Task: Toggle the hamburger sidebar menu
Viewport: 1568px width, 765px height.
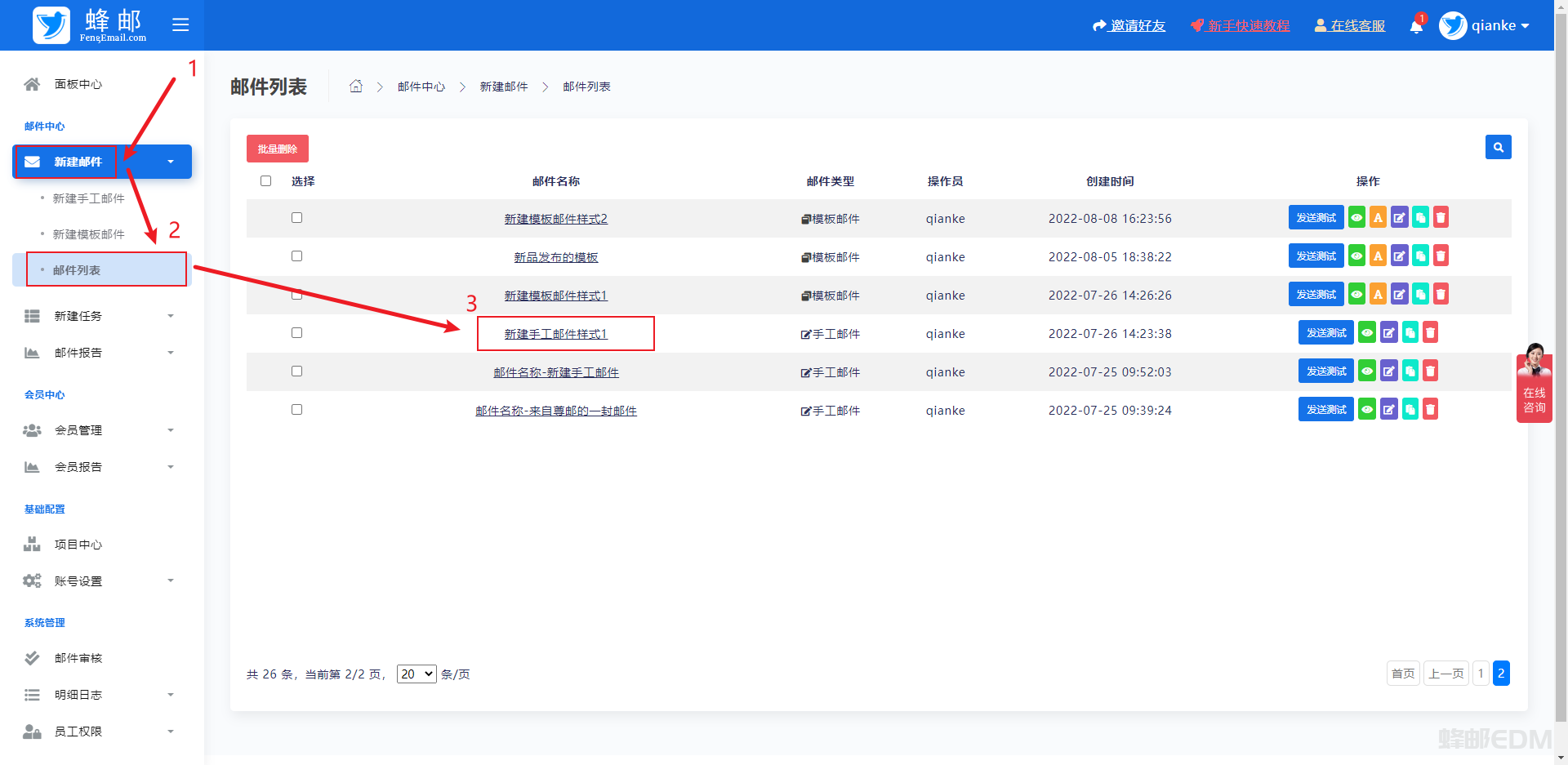Action: (x=180, y=24)
